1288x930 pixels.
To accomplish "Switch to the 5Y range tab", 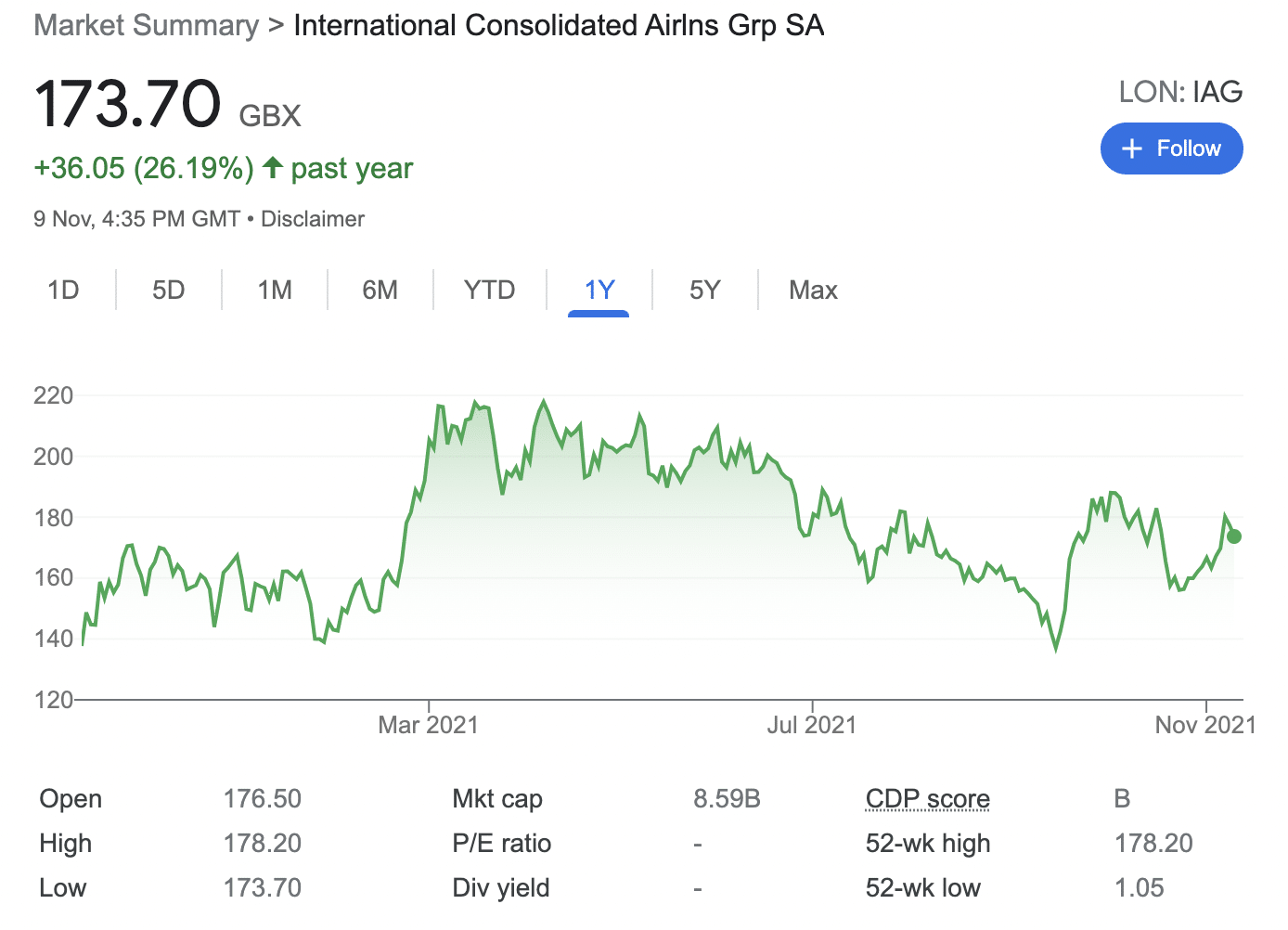I will coord(705,291).
